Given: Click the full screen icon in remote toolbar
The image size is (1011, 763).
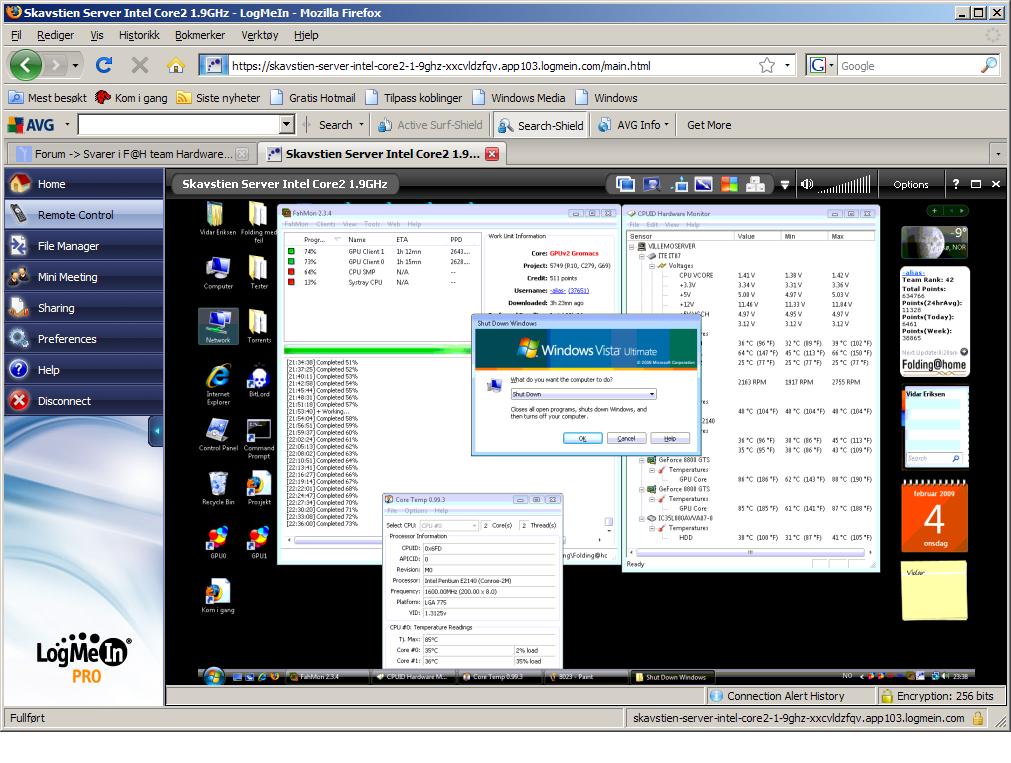Looking at the screenshot, I should point(703,184).
